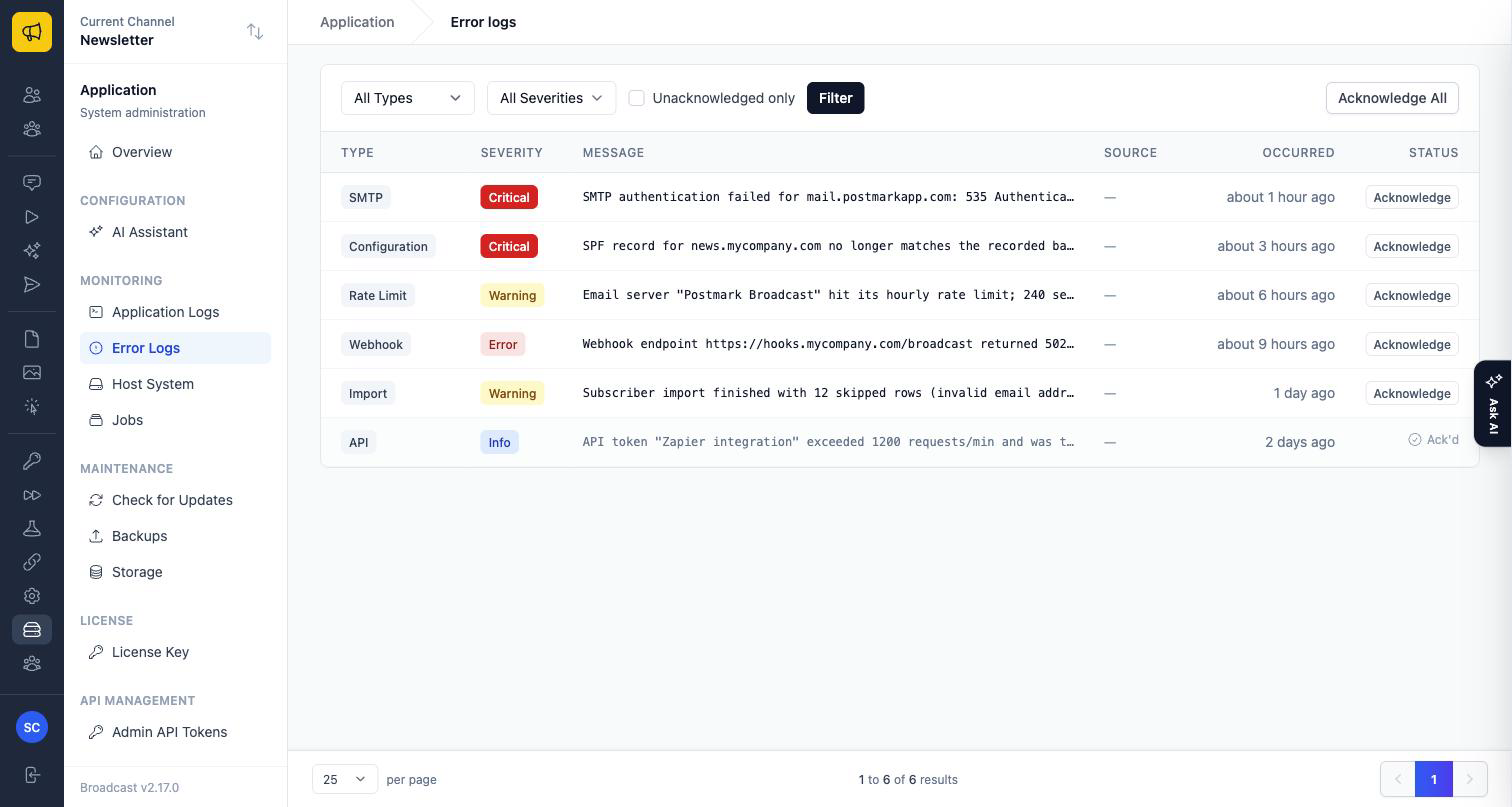Open the 25 per page dropdown
Image resolution: width=1512 pixels, height=807 pixels.
pyautogui.click(x=345, y=779)
